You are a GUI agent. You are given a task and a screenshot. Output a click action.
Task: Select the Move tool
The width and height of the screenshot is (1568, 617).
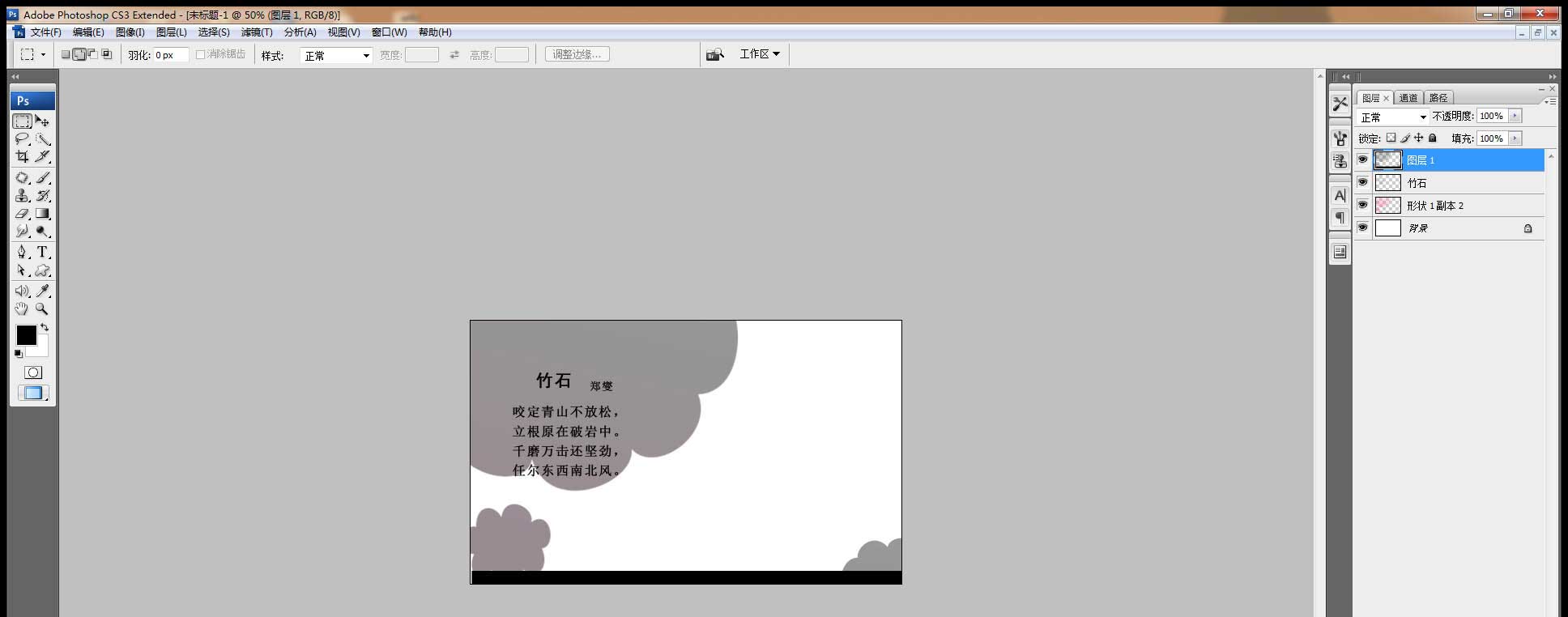click(43, 121)
